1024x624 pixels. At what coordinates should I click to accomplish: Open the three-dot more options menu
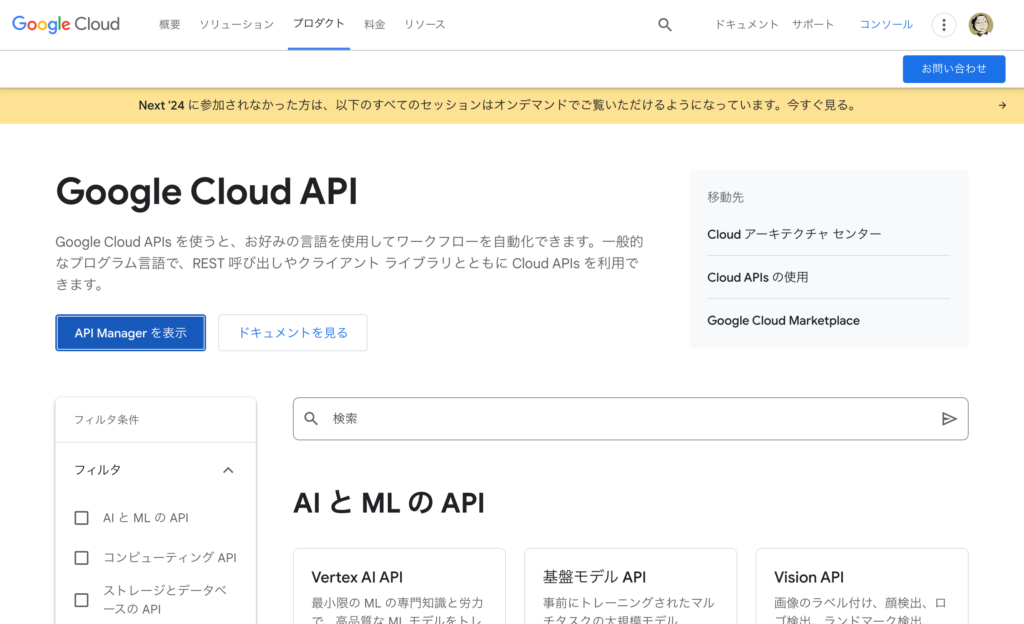(x=944, y=25)
